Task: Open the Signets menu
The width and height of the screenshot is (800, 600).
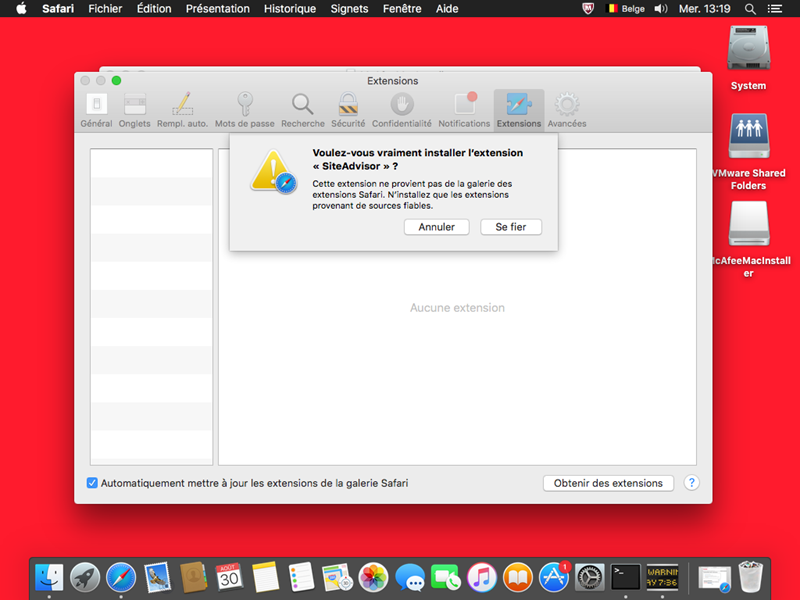Action: point(349,9)
